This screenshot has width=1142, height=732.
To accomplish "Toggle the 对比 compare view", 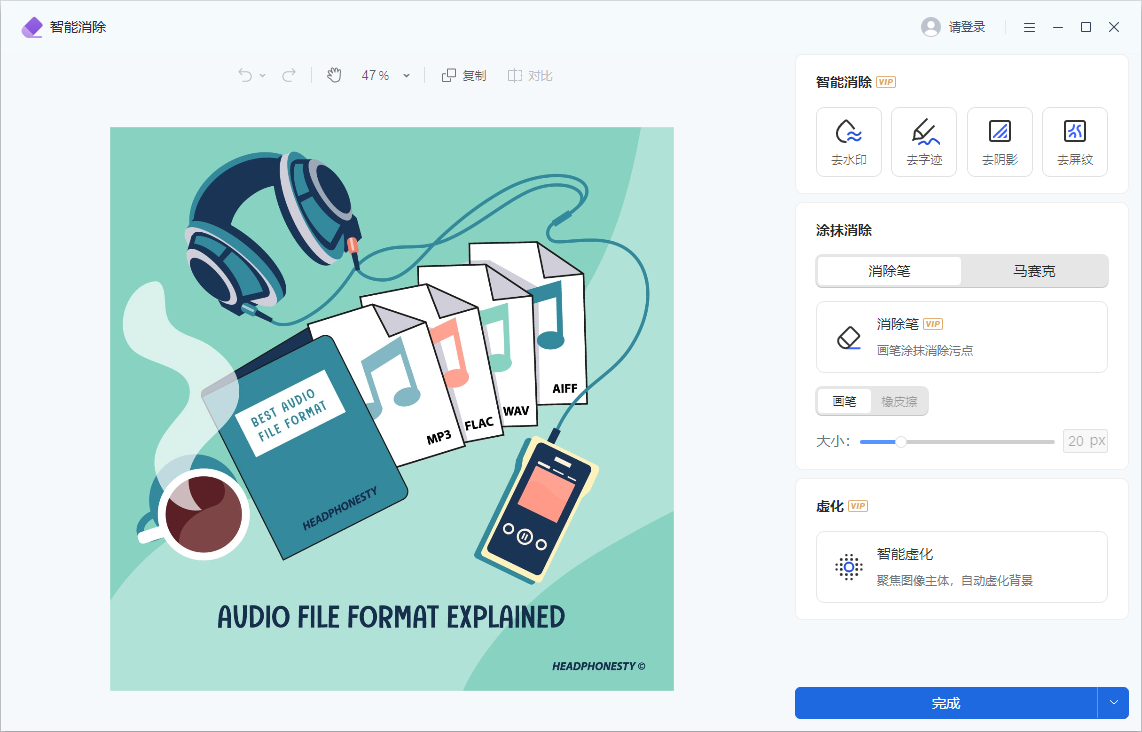I will pyautogui.click(x=530, y=75).
